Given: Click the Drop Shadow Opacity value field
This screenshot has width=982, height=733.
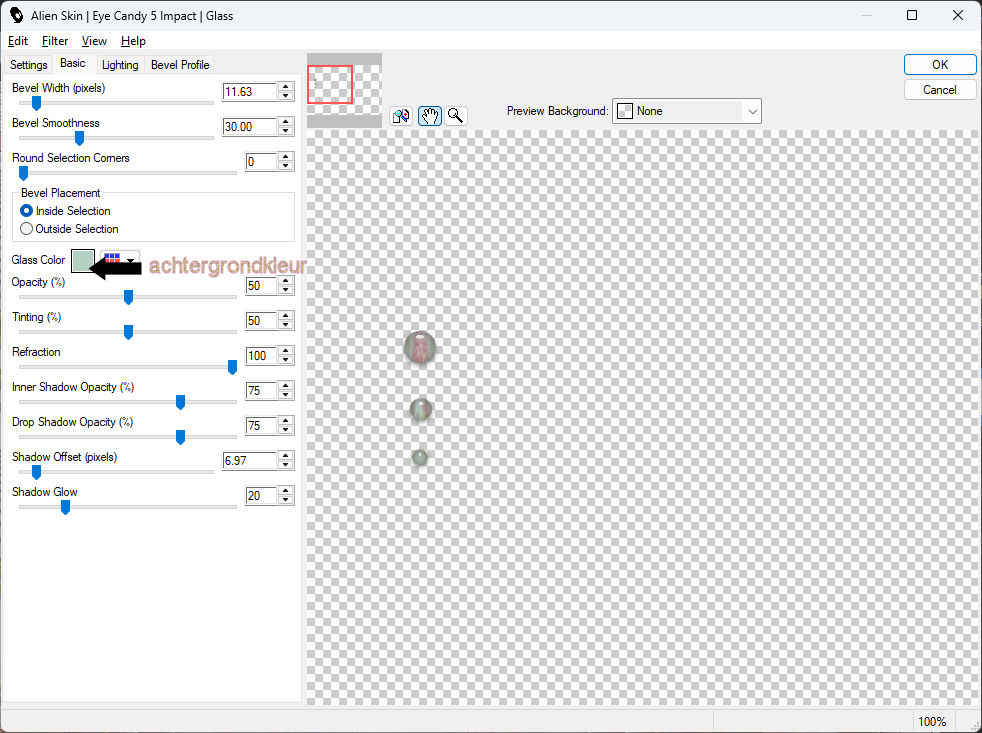Looking at the screenshot, I should click(261, 426).
